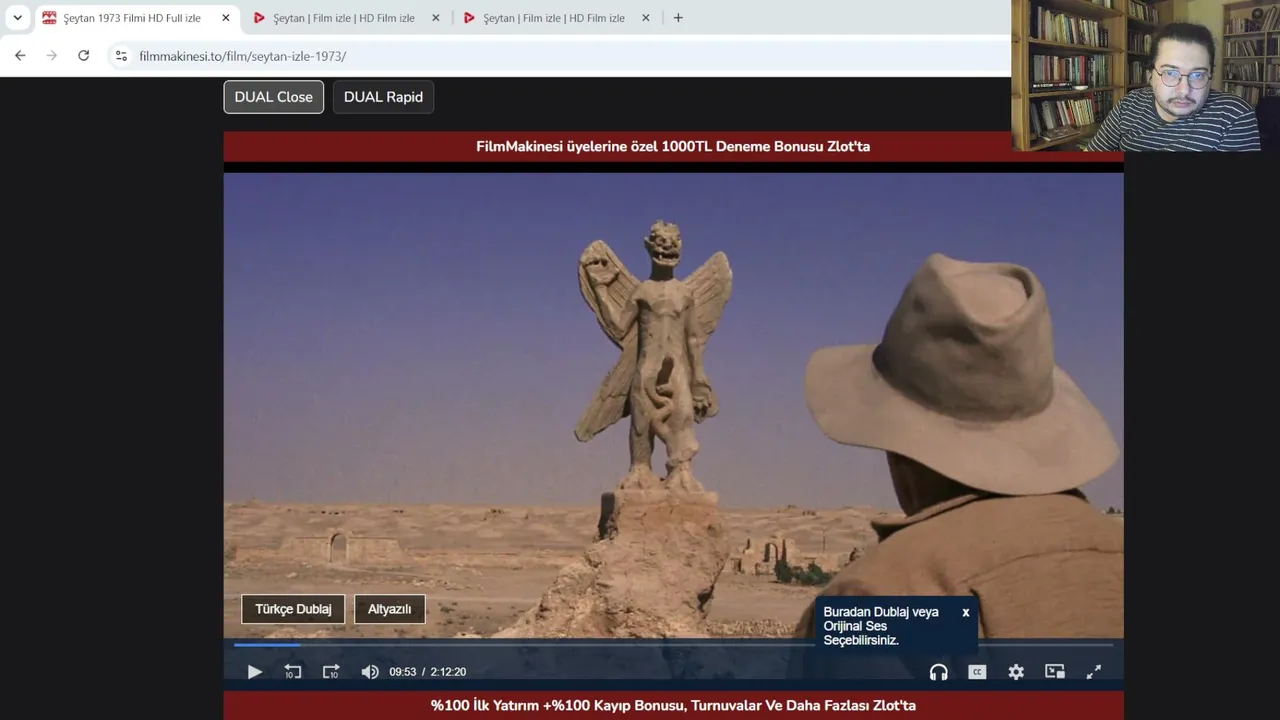
Task: Switch to the DUAL Rapid source
Action: point(383,97)
